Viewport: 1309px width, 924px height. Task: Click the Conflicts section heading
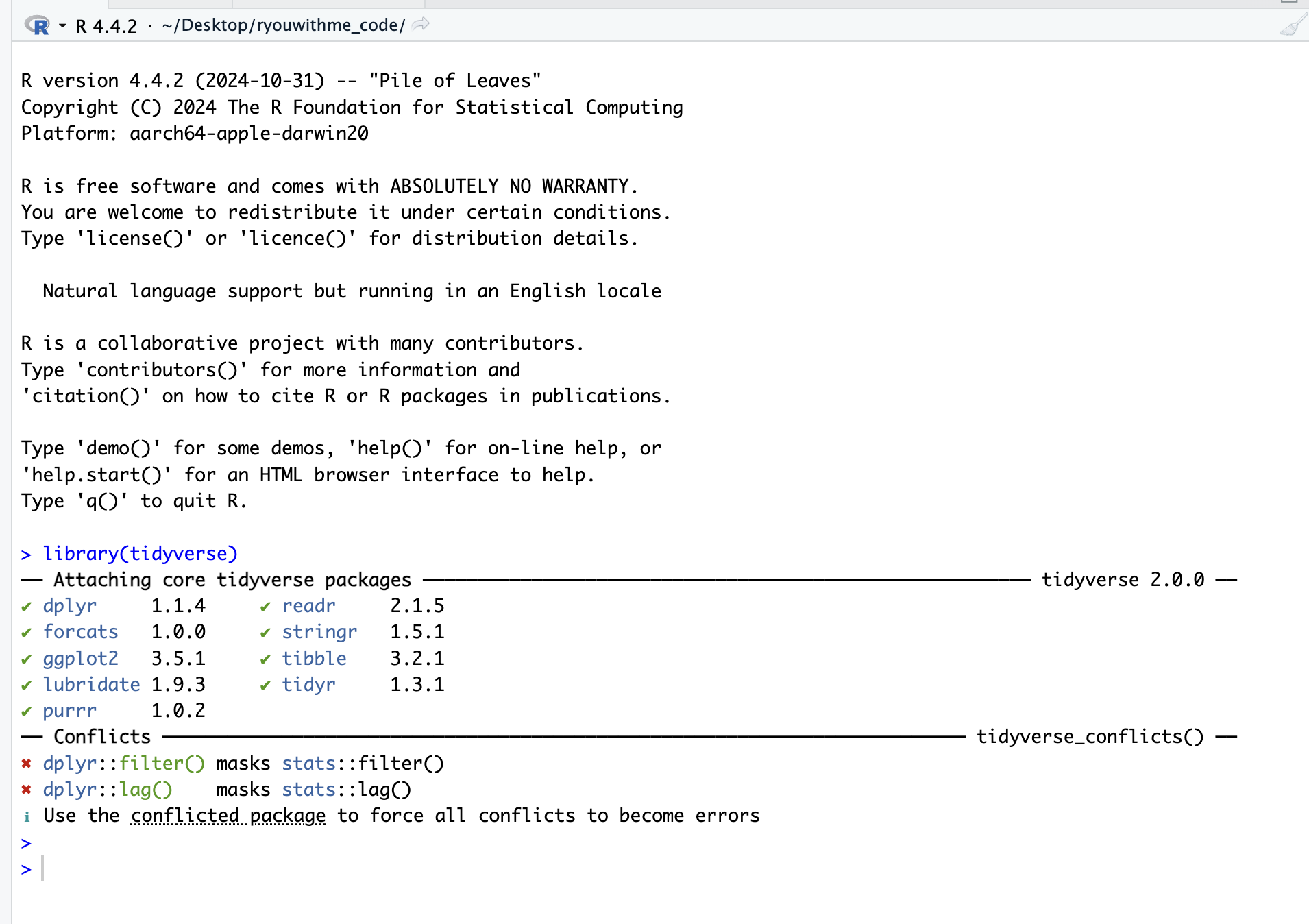(102, 737)
